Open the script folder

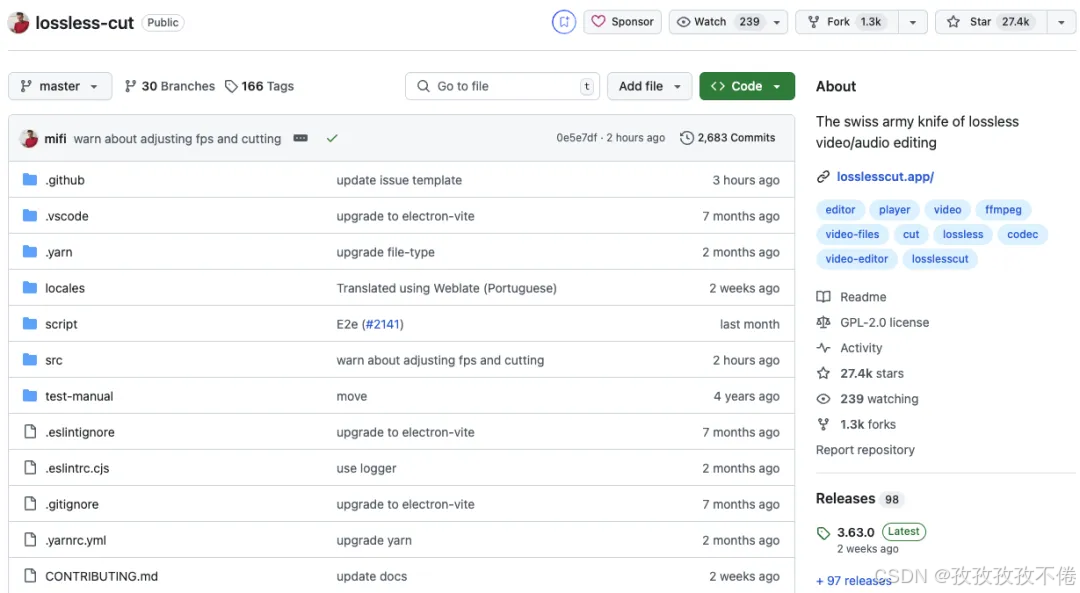(x=61, y=324)
